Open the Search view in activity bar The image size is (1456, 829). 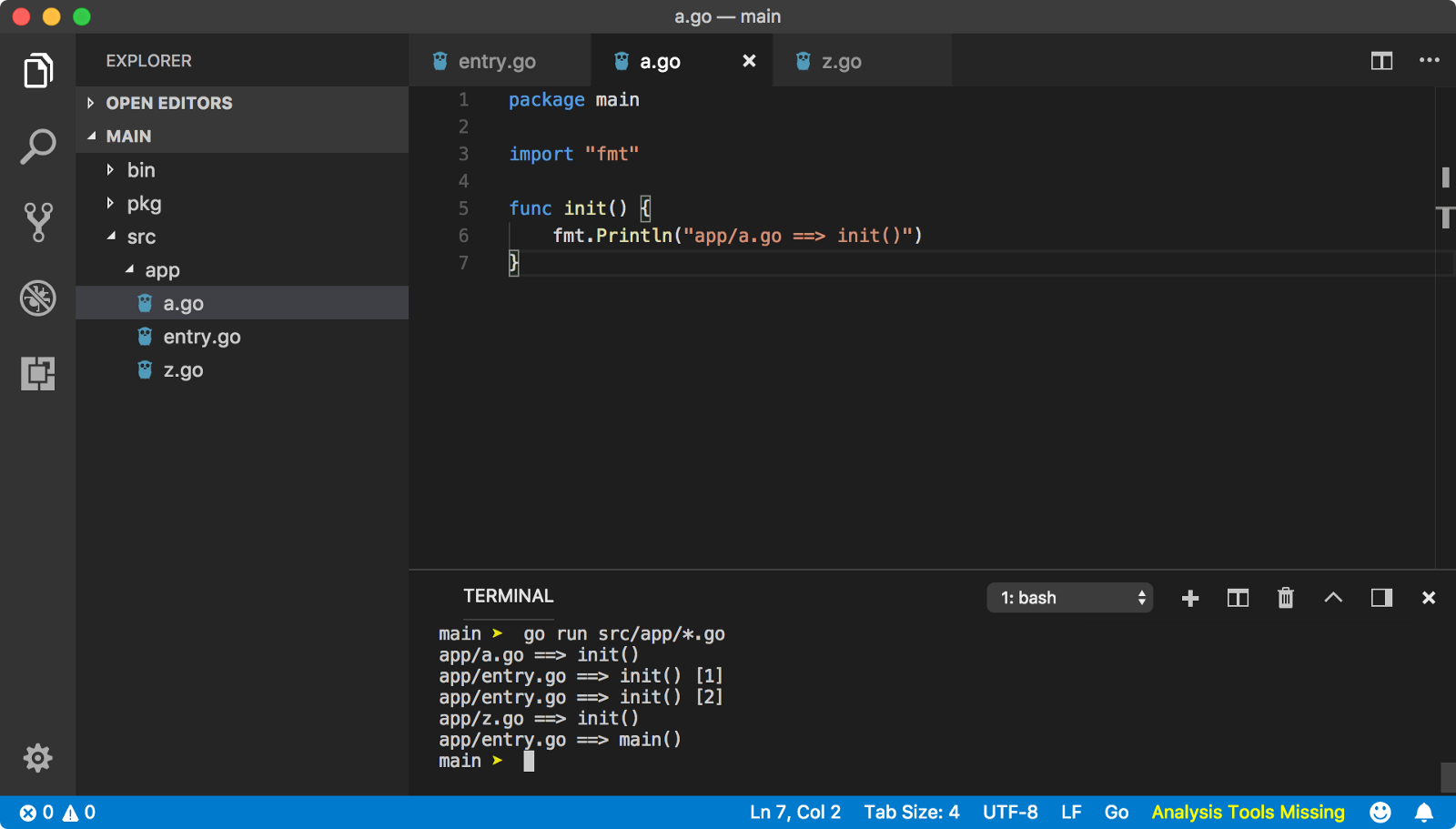coord(37,147)
